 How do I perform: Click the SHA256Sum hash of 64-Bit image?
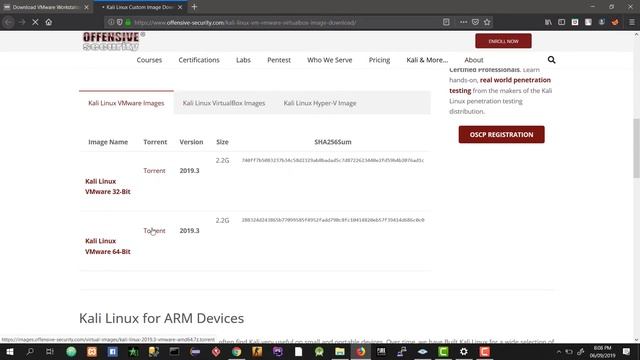coord(333,220)
